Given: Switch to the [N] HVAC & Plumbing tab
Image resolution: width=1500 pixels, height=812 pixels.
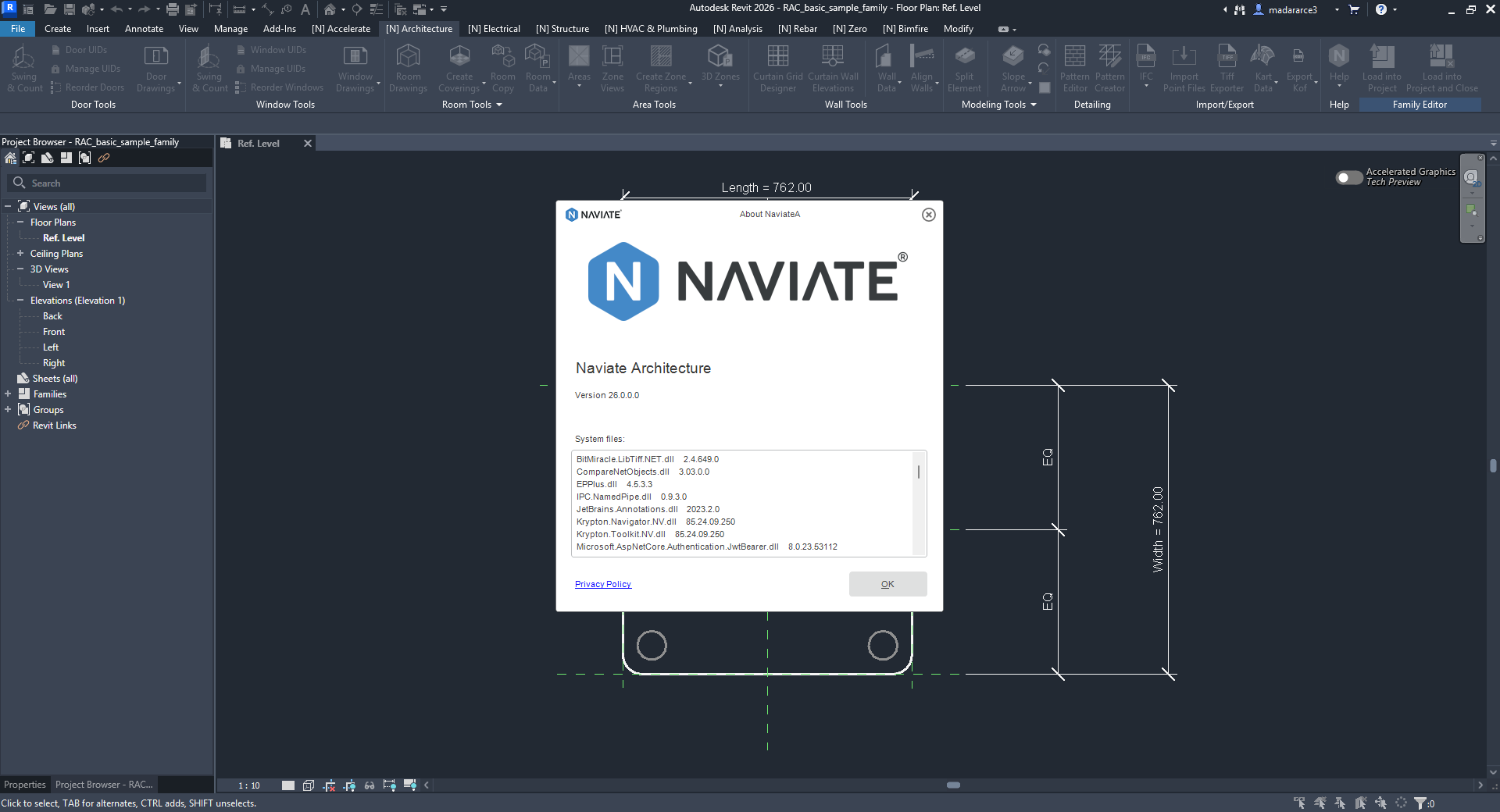Looking at the screenshot, I should (x=651, y=29).
